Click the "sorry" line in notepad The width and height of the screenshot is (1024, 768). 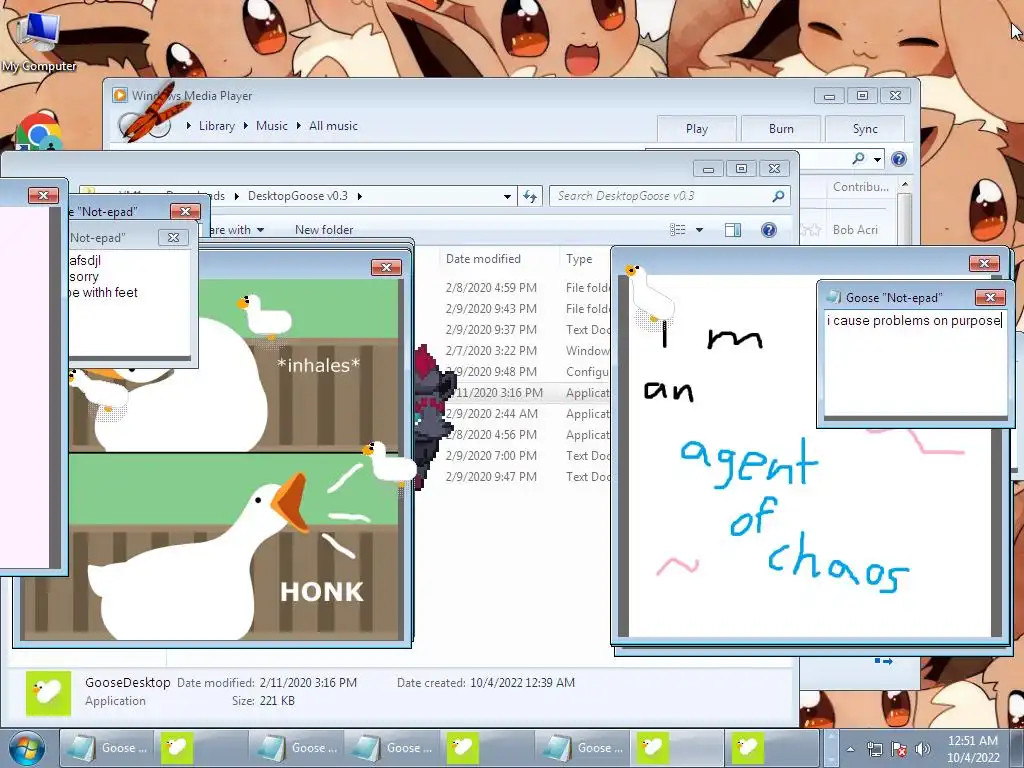point(84,276)
